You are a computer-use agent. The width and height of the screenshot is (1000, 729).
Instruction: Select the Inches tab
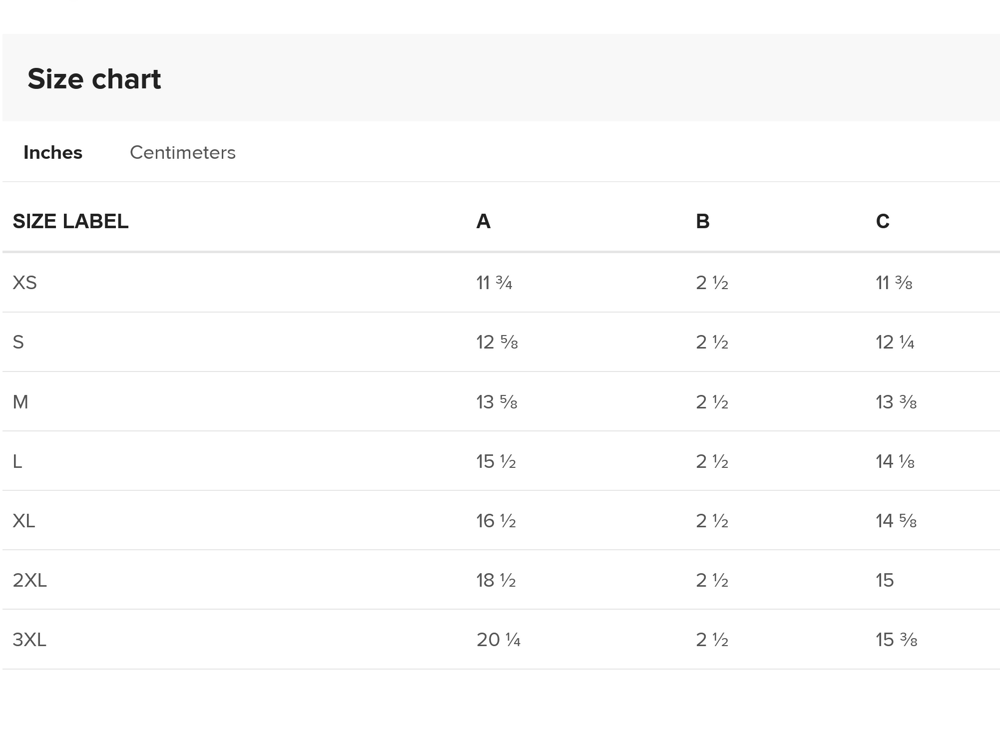coord(53,153)
